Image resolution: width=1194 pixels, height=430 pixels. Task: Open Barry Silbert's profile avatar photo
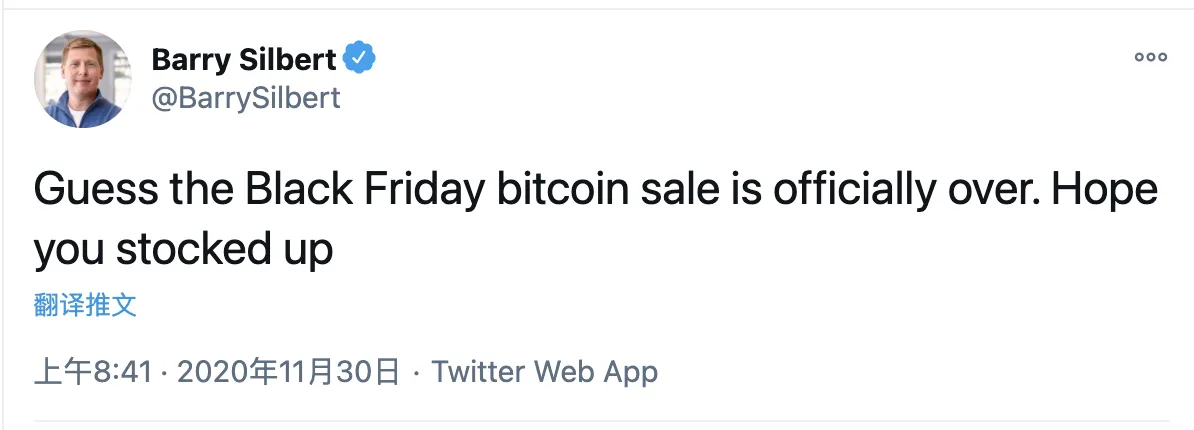pyautogui.click(x=83, y=79)
